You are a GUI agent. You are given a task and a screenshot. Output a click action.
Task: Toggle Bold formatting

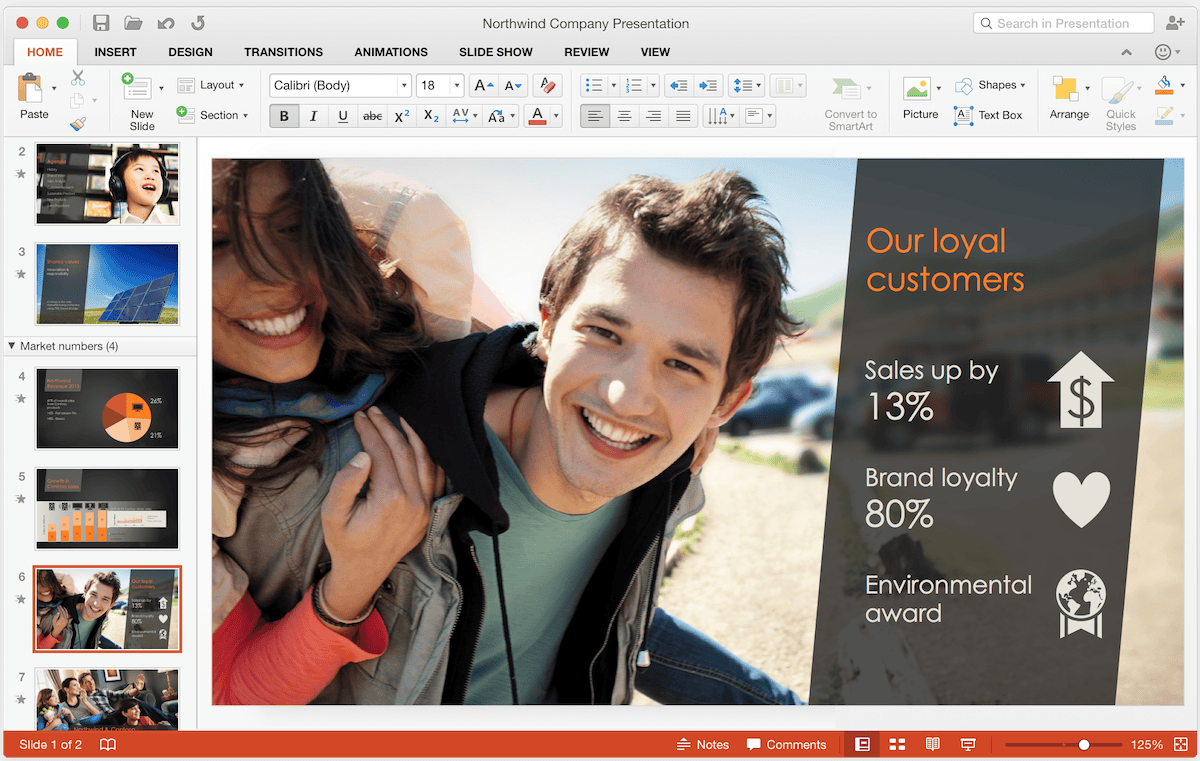coord(284,116)
